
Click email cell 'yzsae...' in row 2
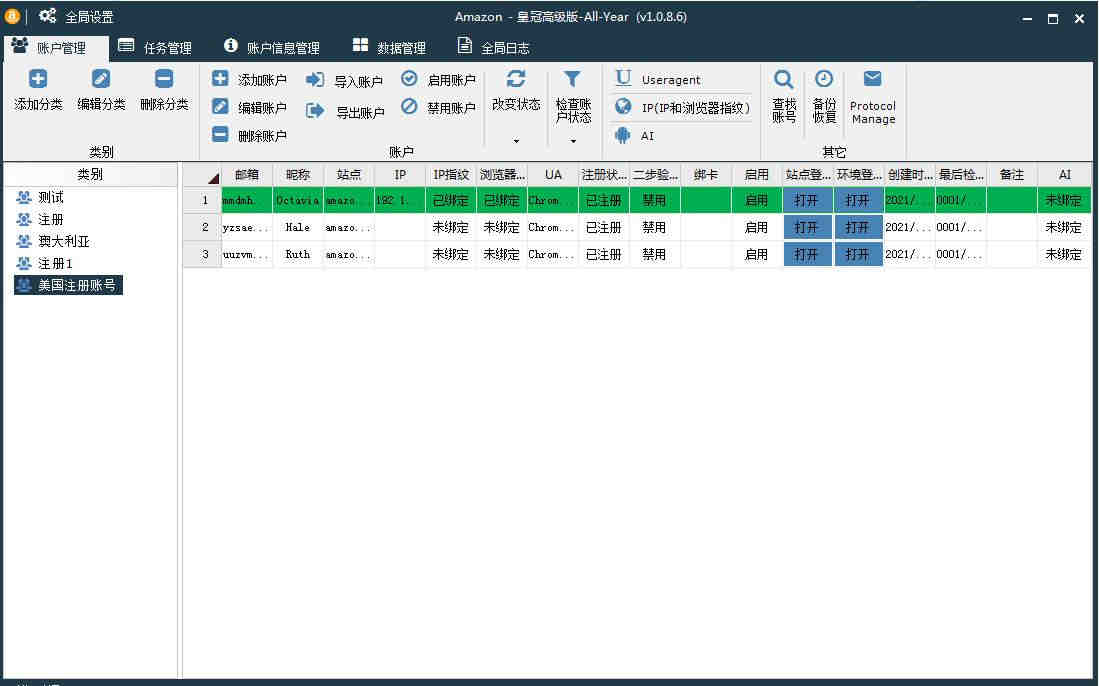[x=247, y=228]
